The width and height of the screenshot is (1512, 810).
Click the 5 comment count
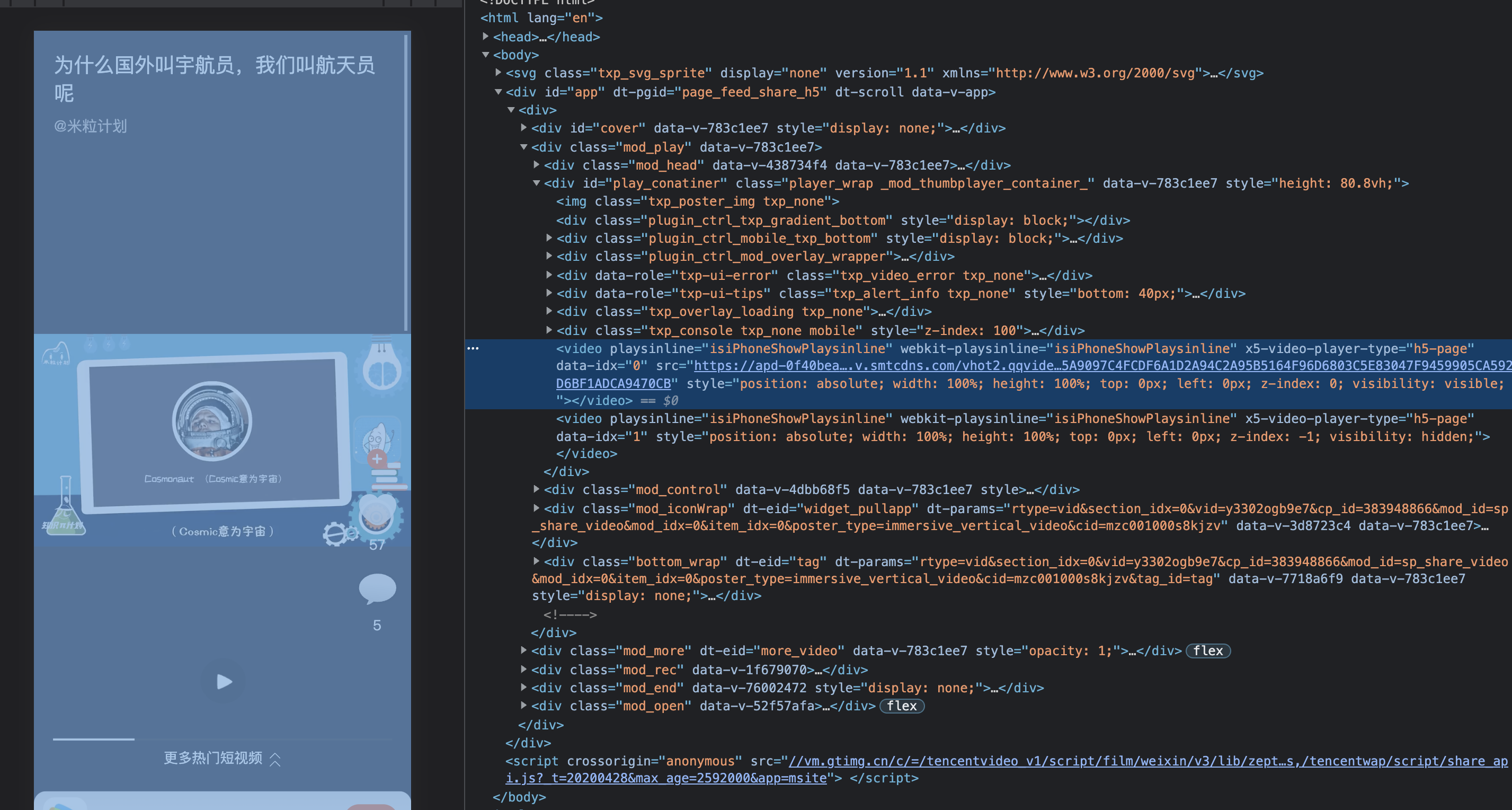click(x=377, y=626)
